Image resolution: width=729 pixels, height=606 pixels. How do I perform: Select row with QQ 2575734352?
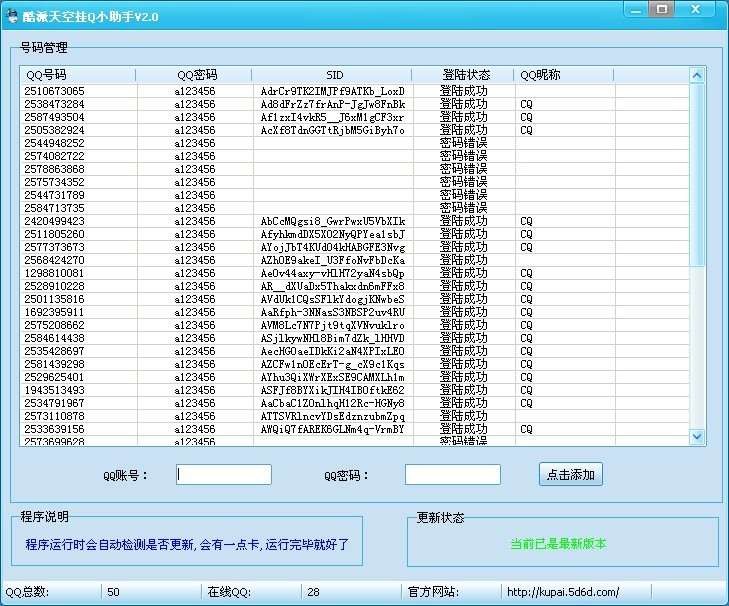coord(355,182)
